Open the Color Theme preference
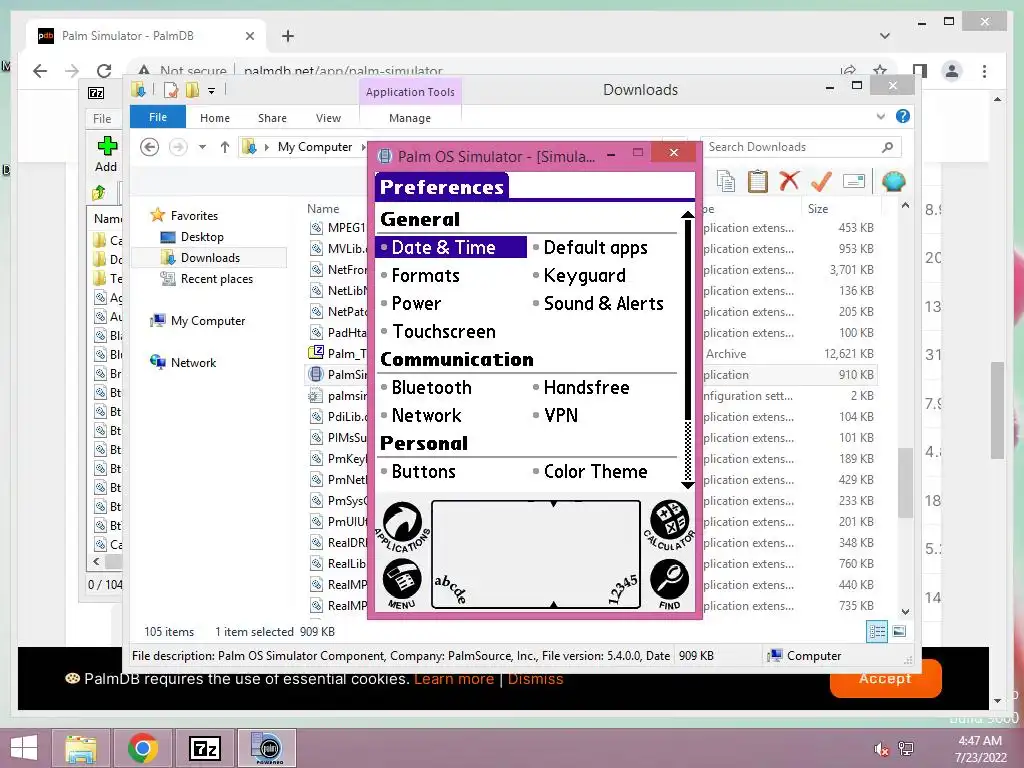 coord(595,472)
